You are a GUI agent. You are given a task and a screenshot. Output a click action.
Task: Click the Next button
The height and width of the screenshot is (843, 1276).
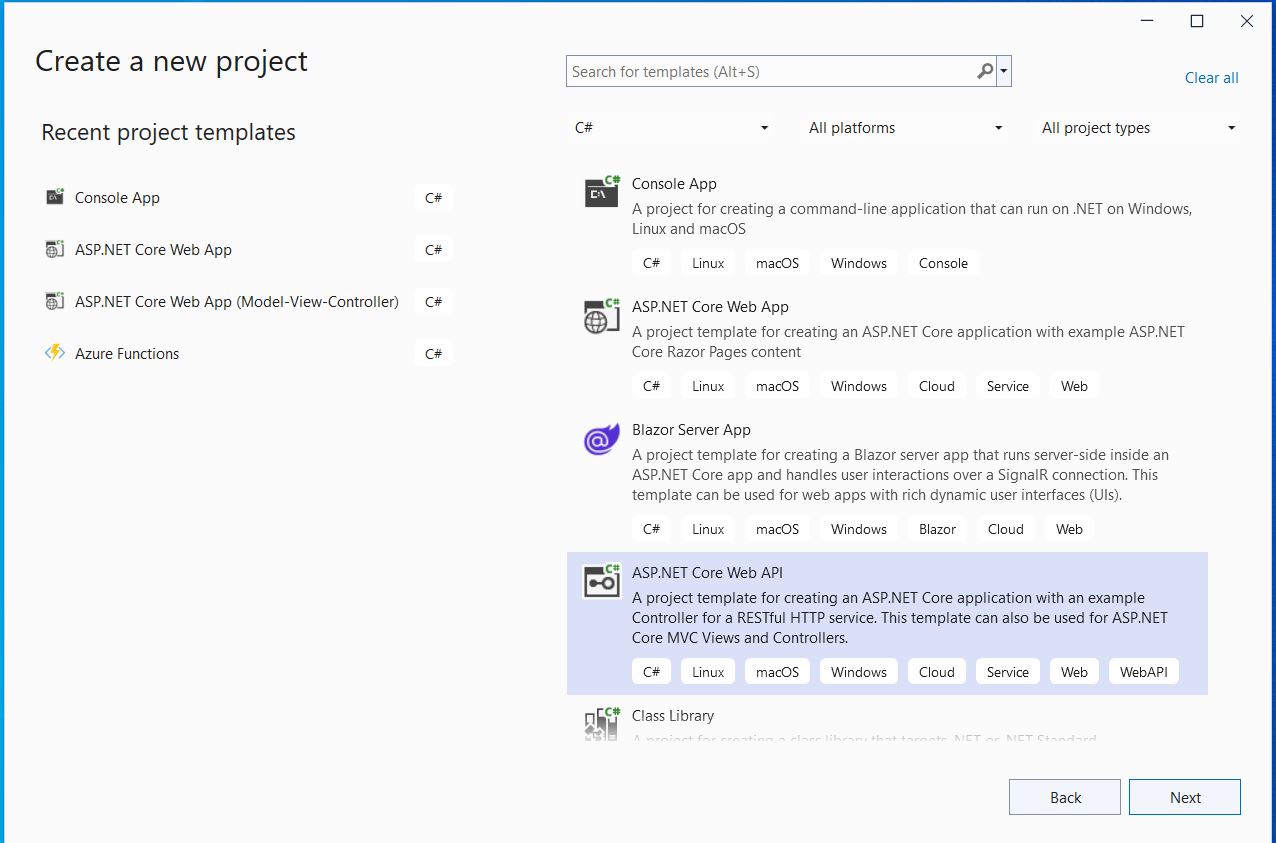tap(1184, 796)
